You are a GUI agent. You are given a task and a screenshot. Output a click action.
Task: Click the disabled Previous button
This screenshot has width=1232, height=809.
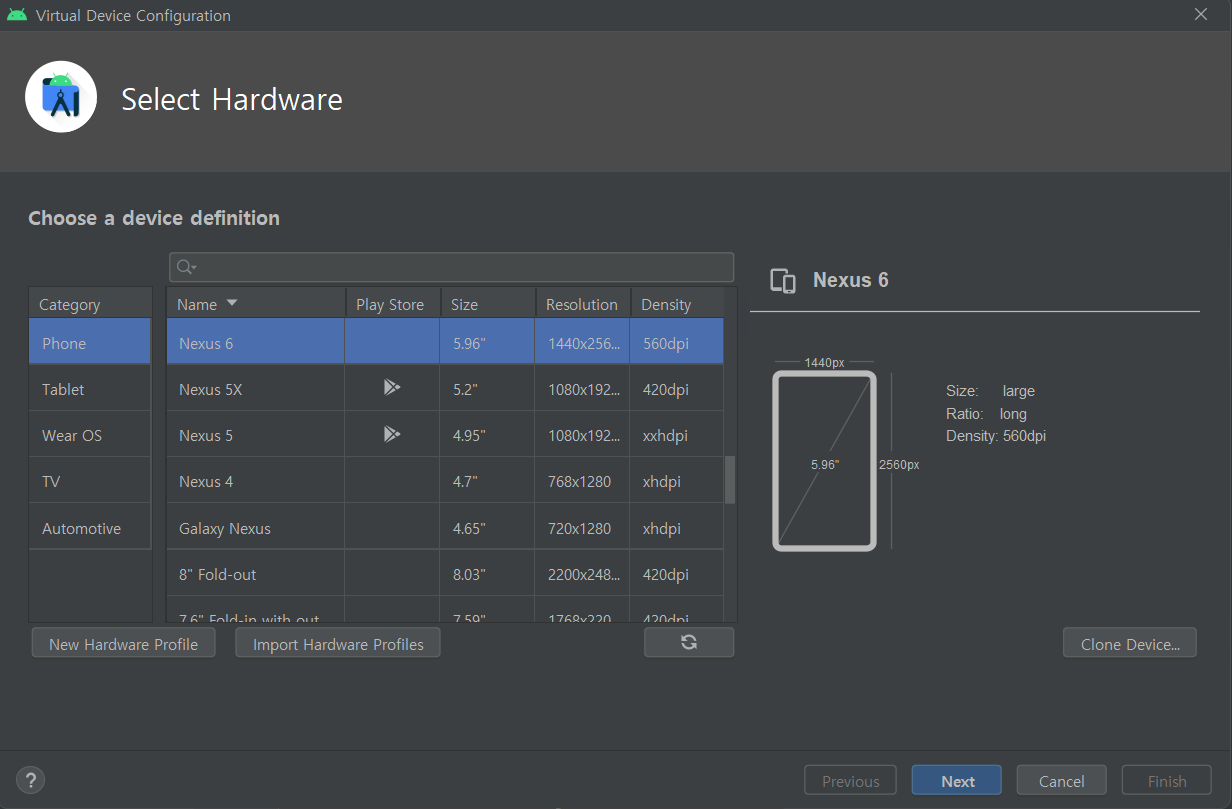[x=850, y=781]
